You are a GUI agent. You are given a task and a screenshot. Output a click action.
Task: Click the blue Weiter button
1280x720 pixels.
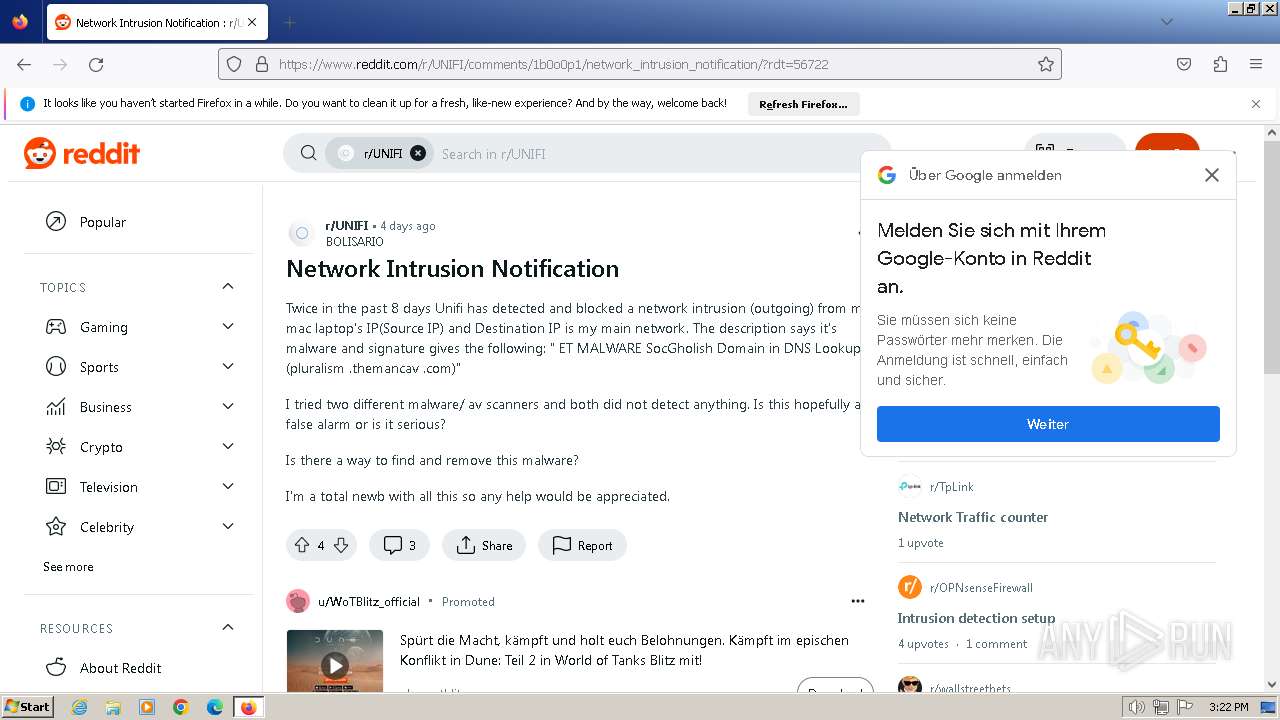click(1048, 424)
